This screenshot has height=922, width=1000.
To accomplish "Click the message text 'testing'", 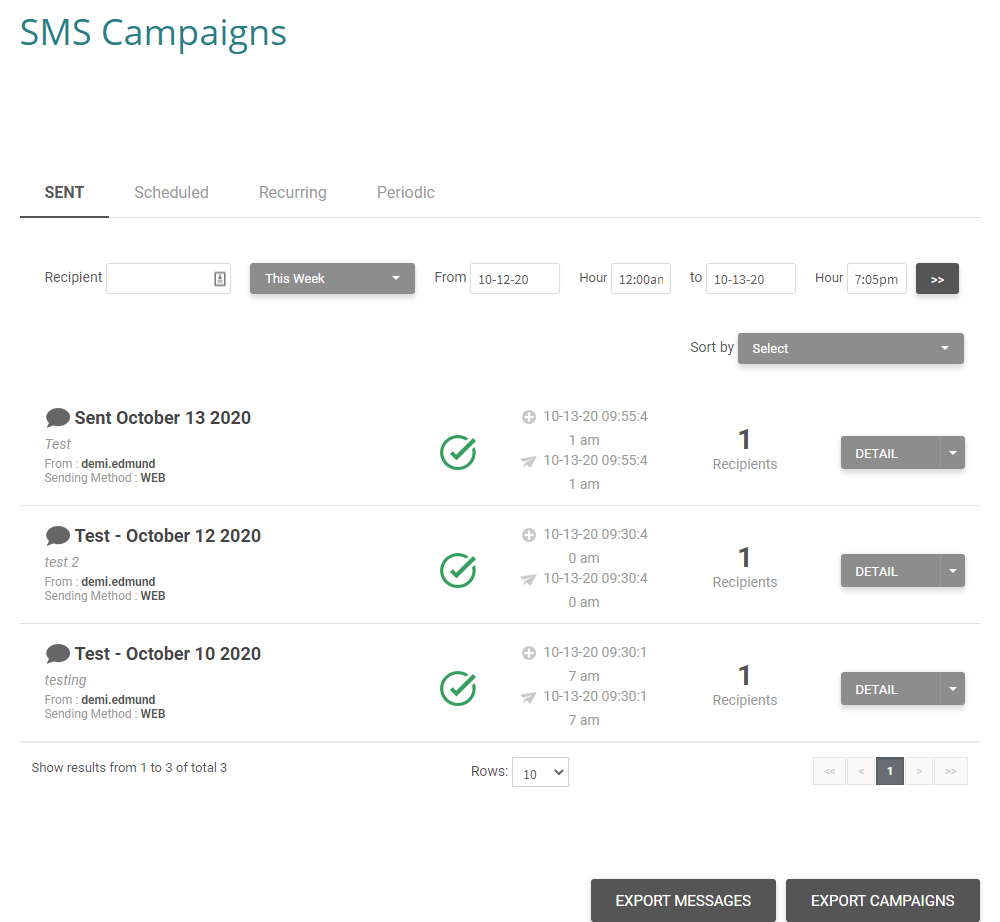I will click(66, 680).
